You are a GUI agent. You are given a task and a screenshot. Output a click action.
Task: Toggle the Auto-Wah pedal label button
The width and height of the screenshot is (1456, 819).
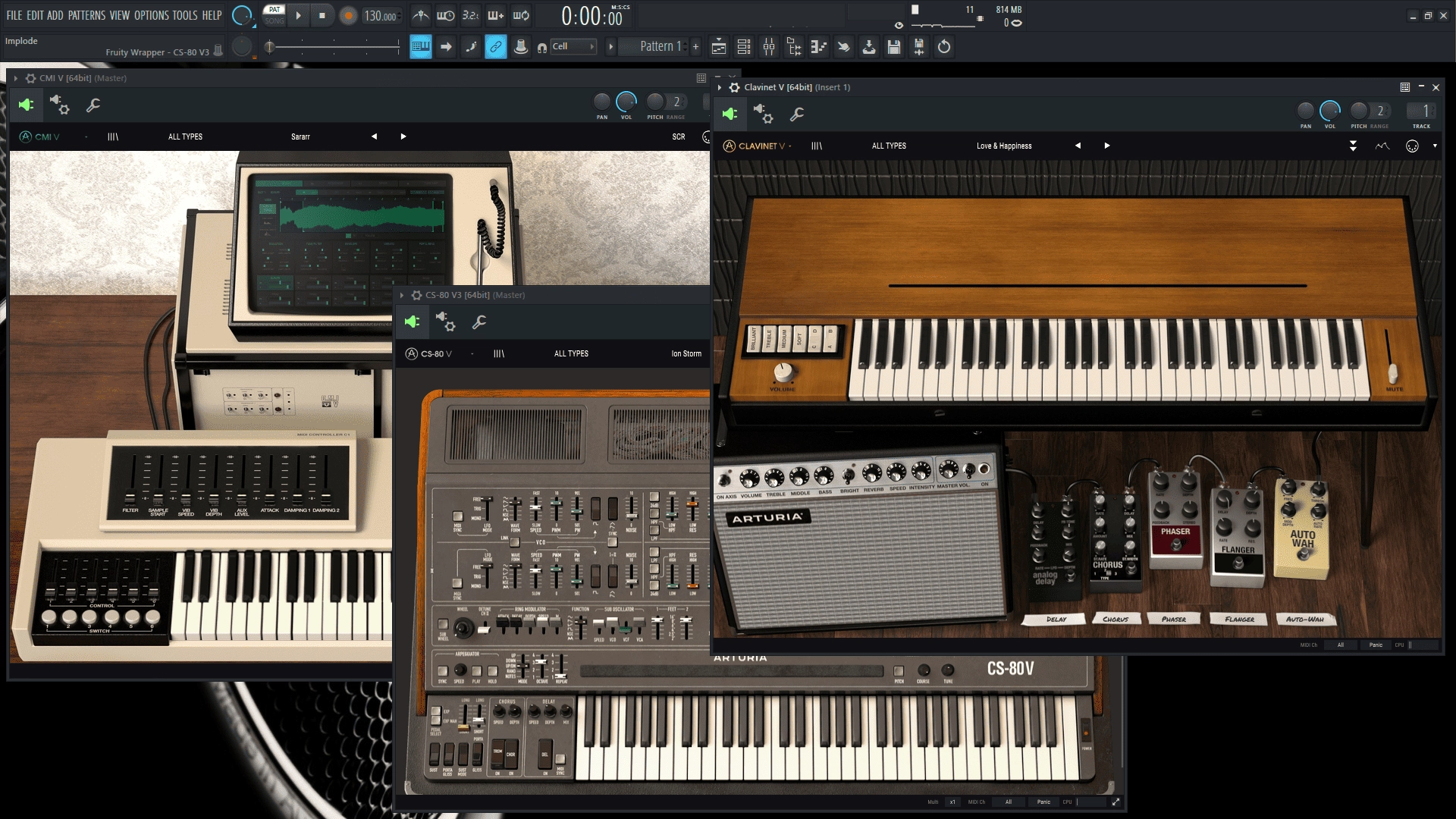pyautogui.click(x=1304, y=619)
